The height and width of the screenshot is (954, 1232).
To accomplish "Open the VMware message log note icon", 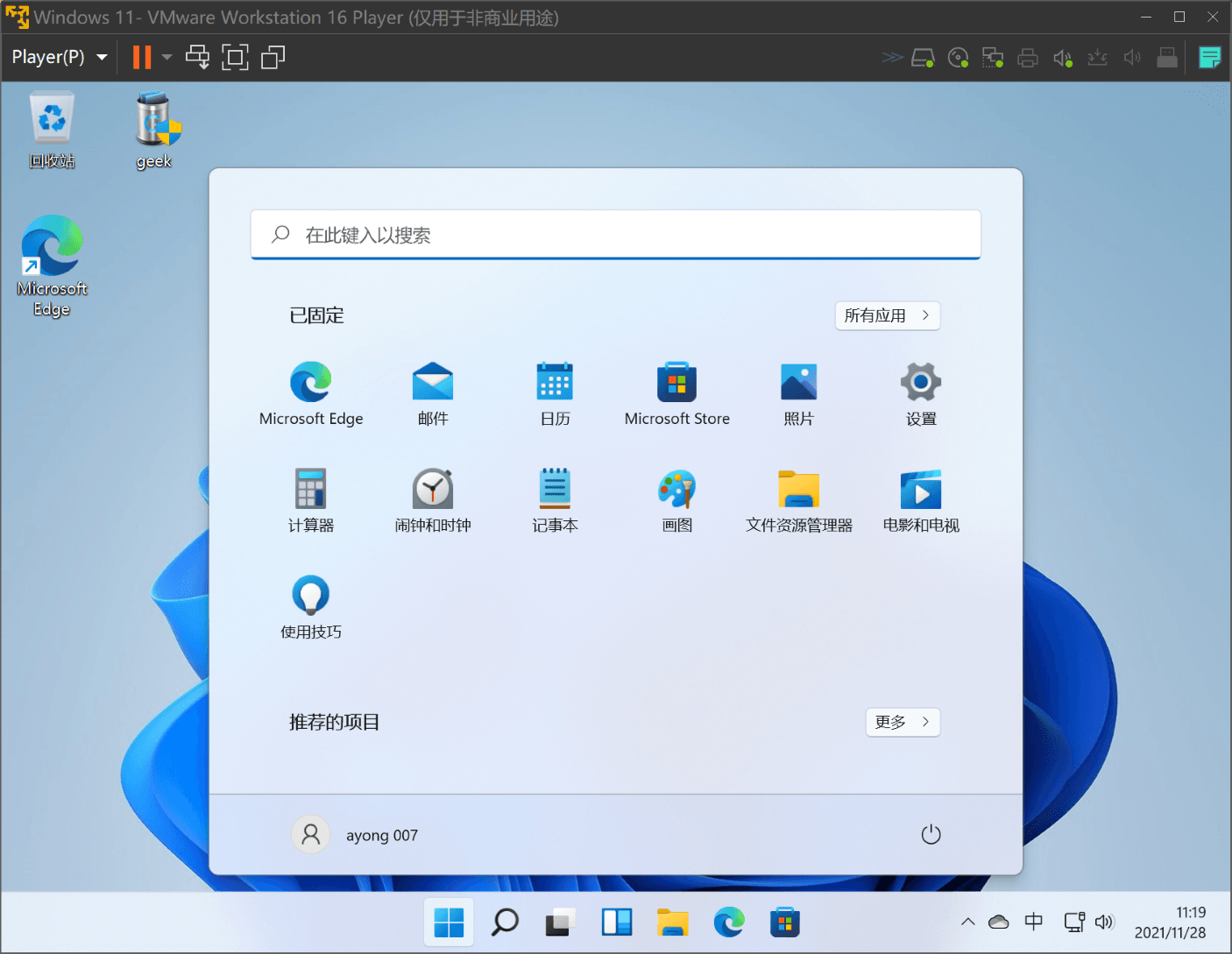I will tap(1210, 58).
